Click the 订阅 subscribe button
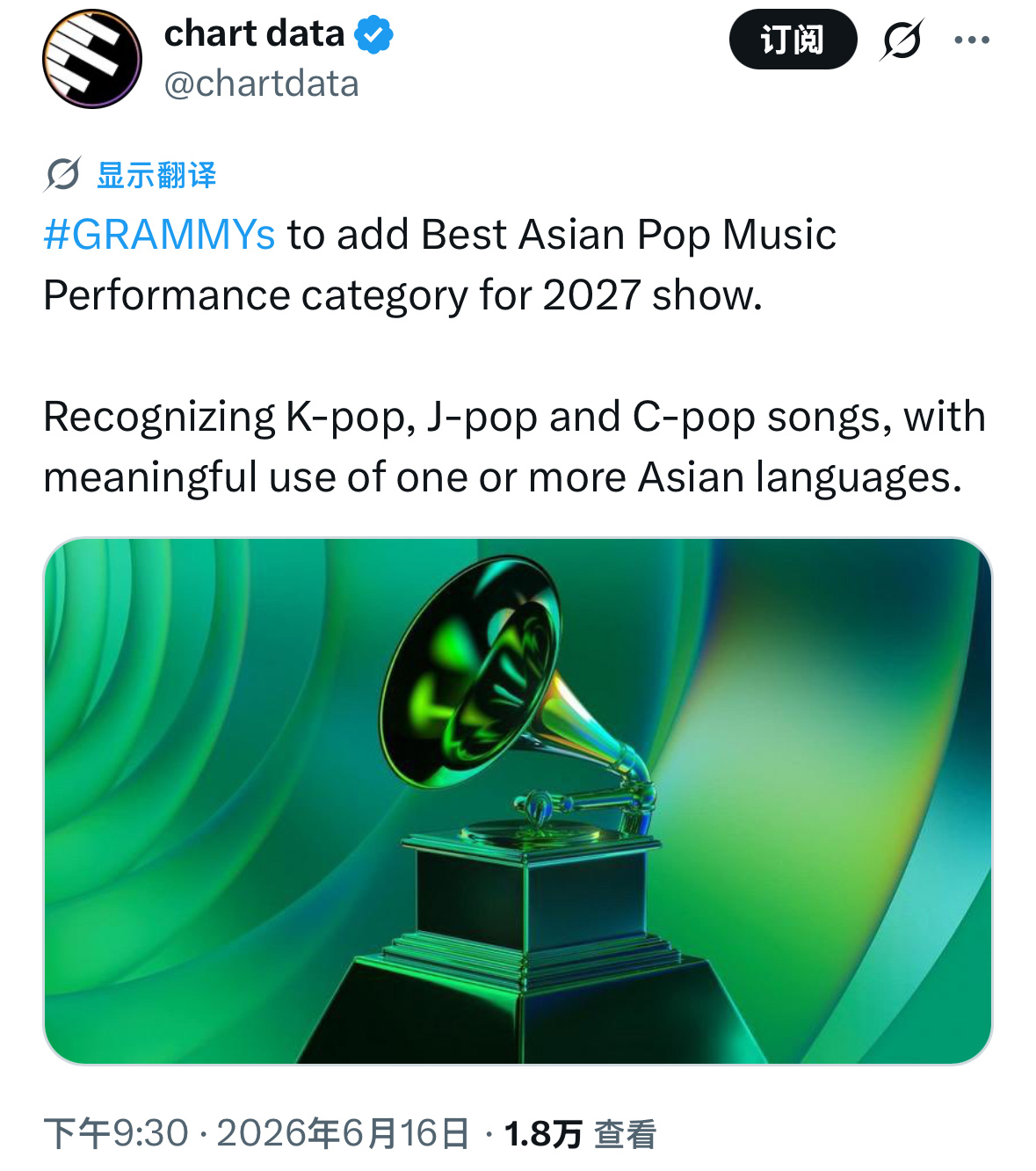The image size is (1036, 1171). coord(793,40)
